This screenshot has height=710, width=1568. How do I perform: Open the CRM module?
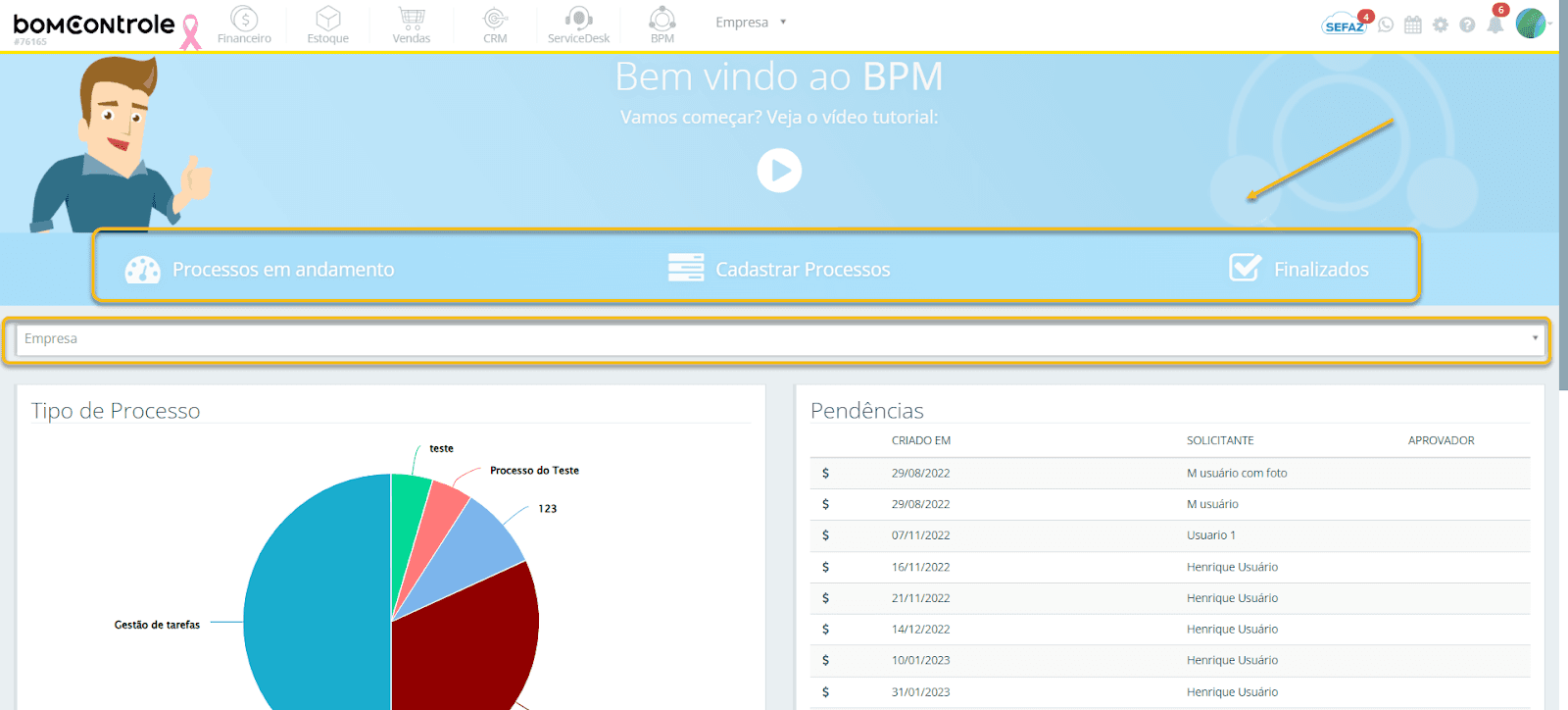(495, 25)
